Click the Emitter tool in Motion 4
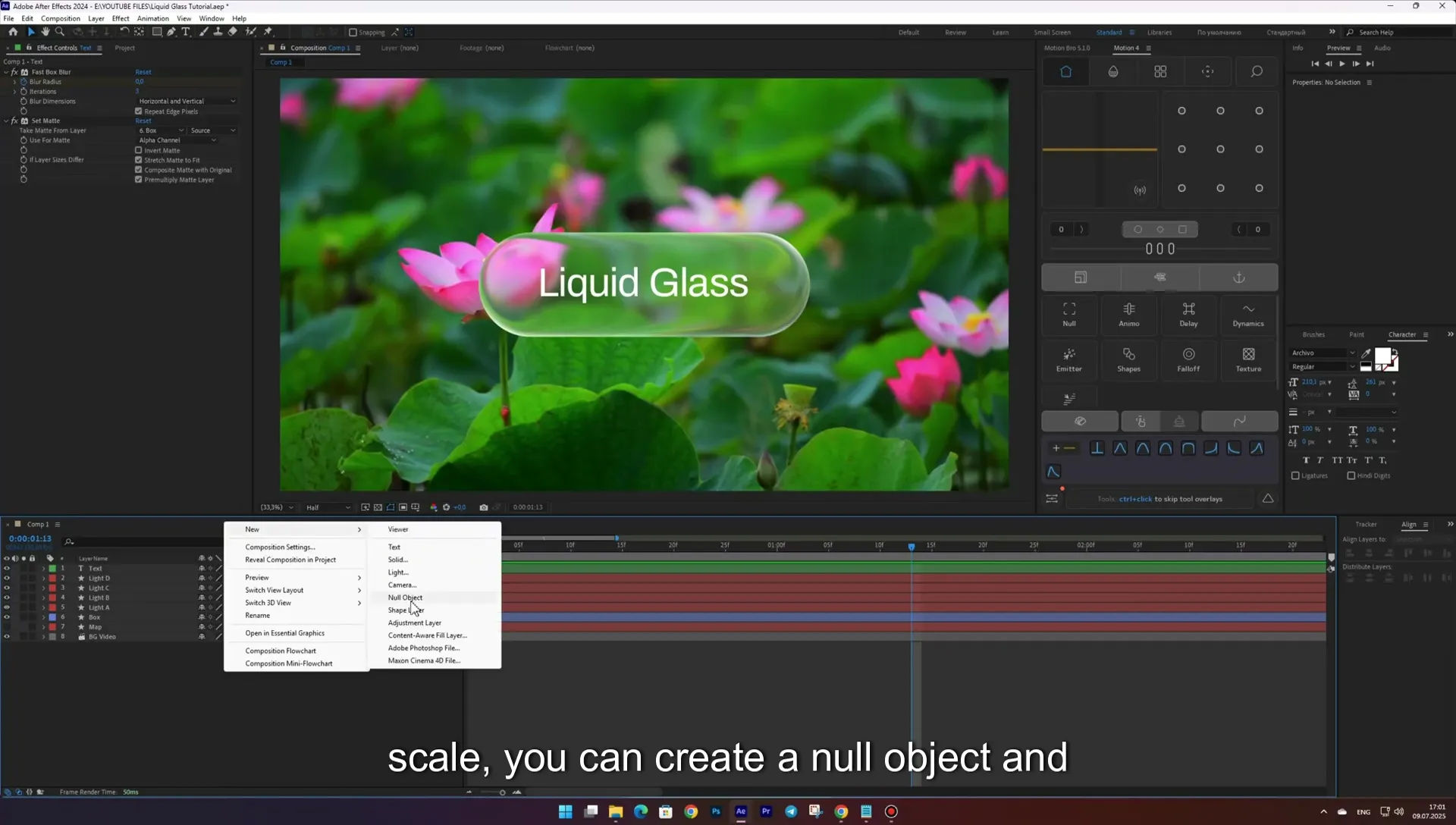Screen dimensions: 1456x825 pos(1069,359)
